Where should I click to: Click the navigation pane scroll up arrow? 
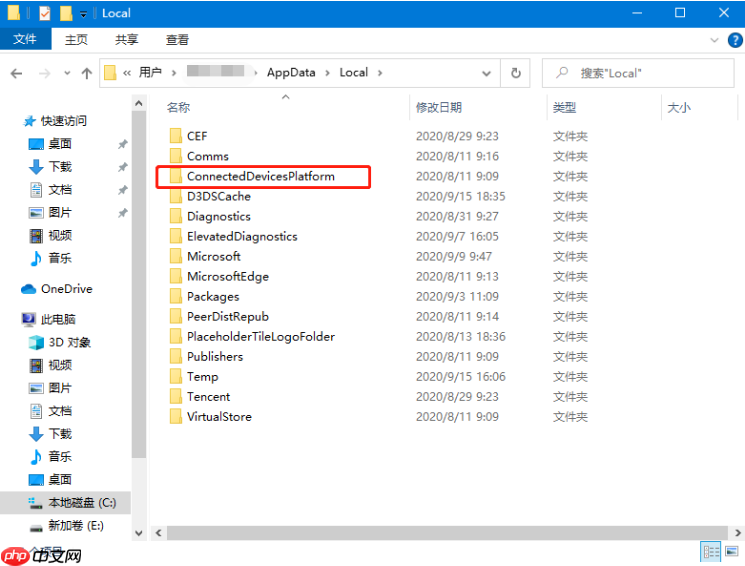pos(139,103)
